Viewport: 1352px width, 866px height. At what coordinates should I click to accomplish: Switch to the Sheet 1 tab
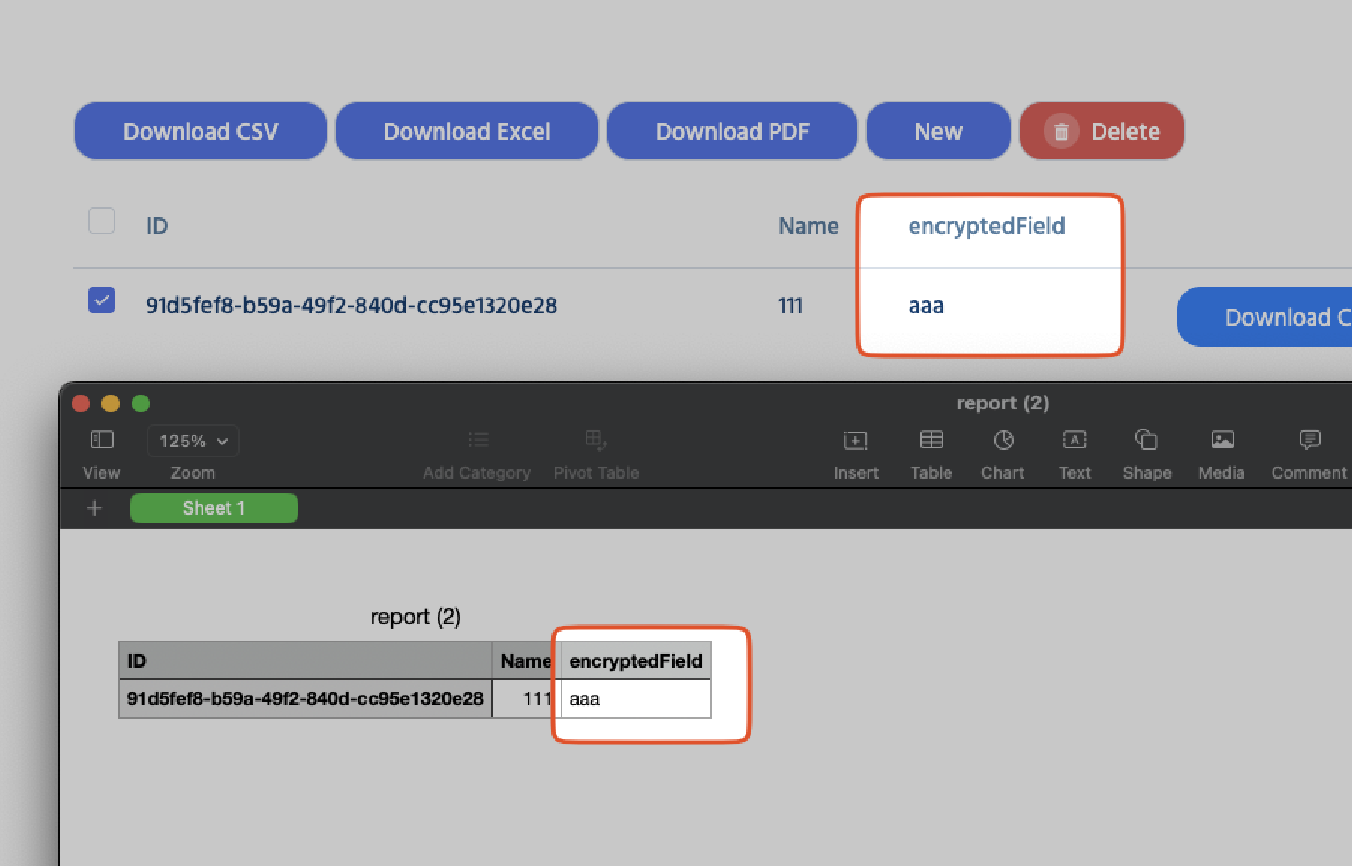(214, 508)
